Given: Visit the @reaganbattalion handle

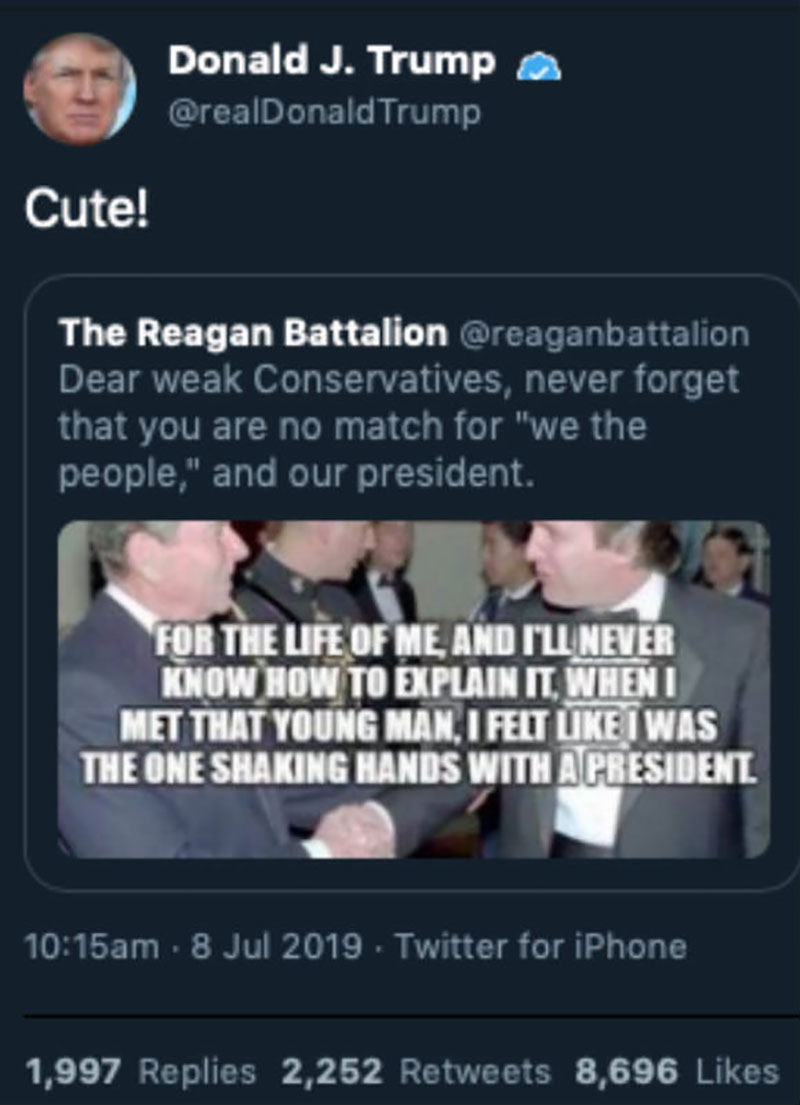Looking at the screenshot, I should [x=605, y=334].
